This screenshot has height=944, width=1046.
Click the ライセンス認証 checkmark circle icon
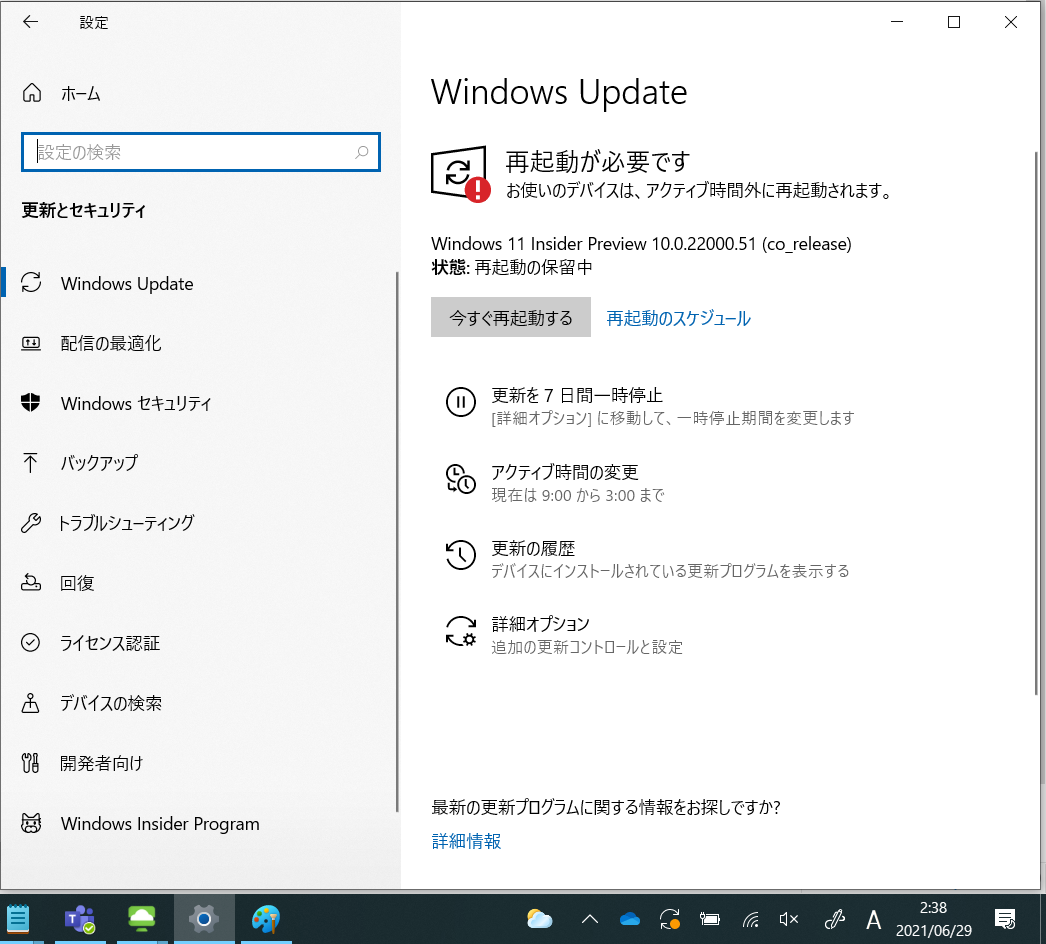point(31,642)
